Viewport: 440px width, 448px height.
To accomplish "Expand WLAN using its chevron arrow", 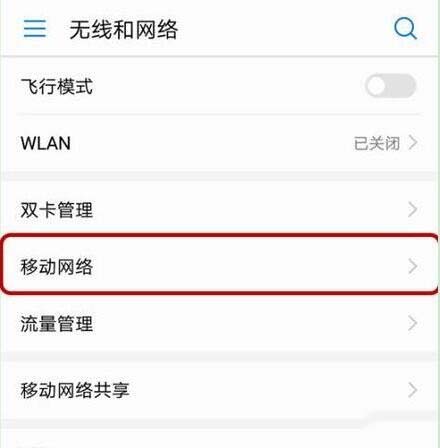I will click(x=413, y=143).
